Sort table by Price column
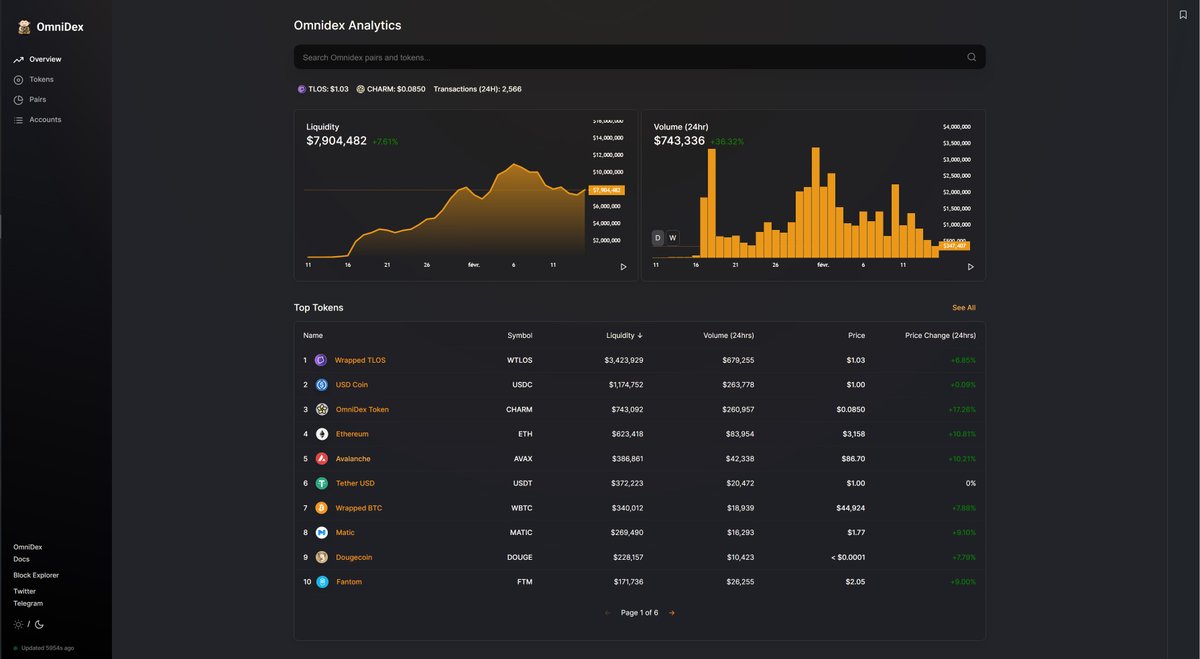The image size is (1200, 659). [x=856, y=336]
